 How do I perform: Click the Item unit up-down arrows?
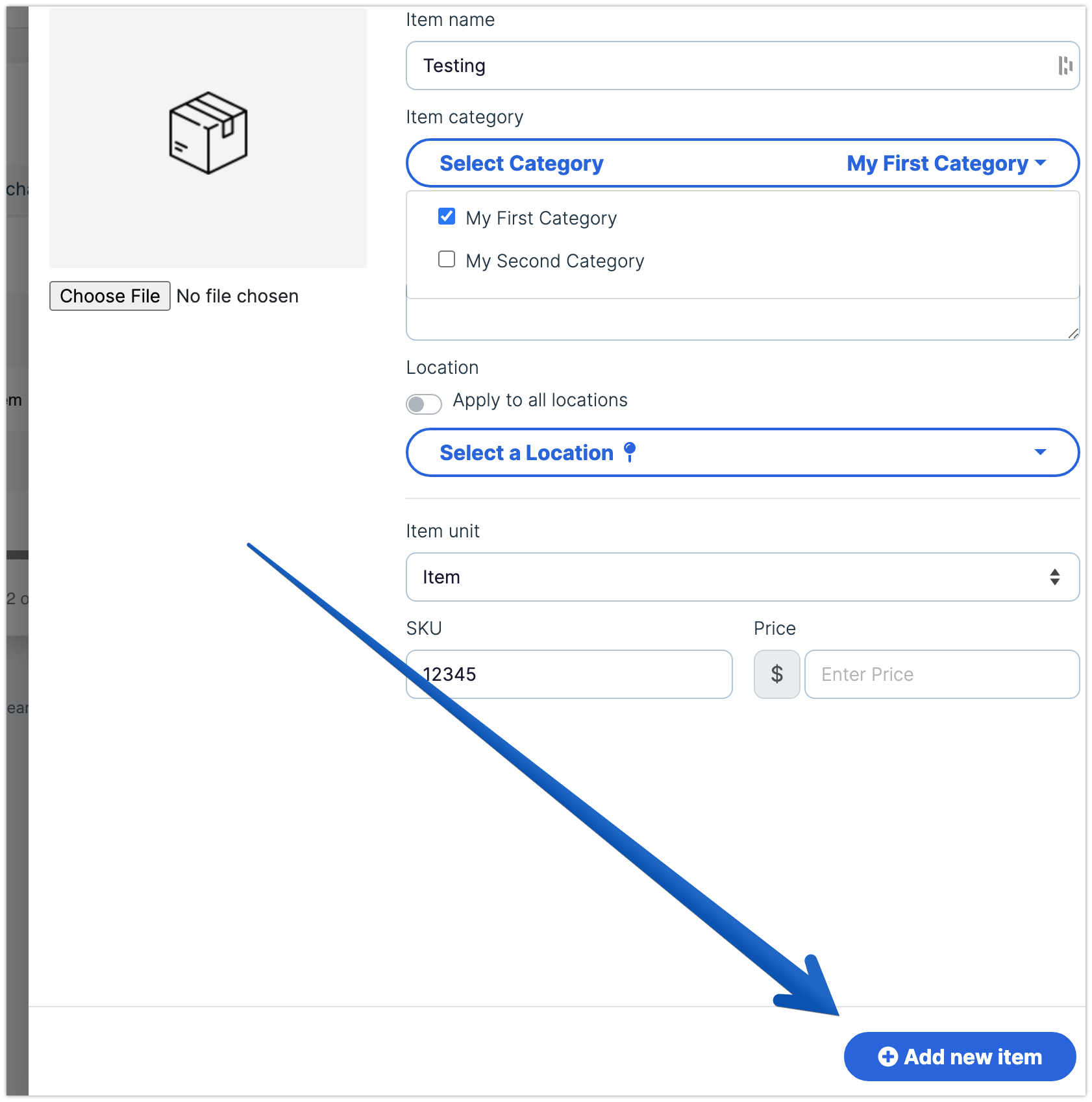[x=1054, y=577]
